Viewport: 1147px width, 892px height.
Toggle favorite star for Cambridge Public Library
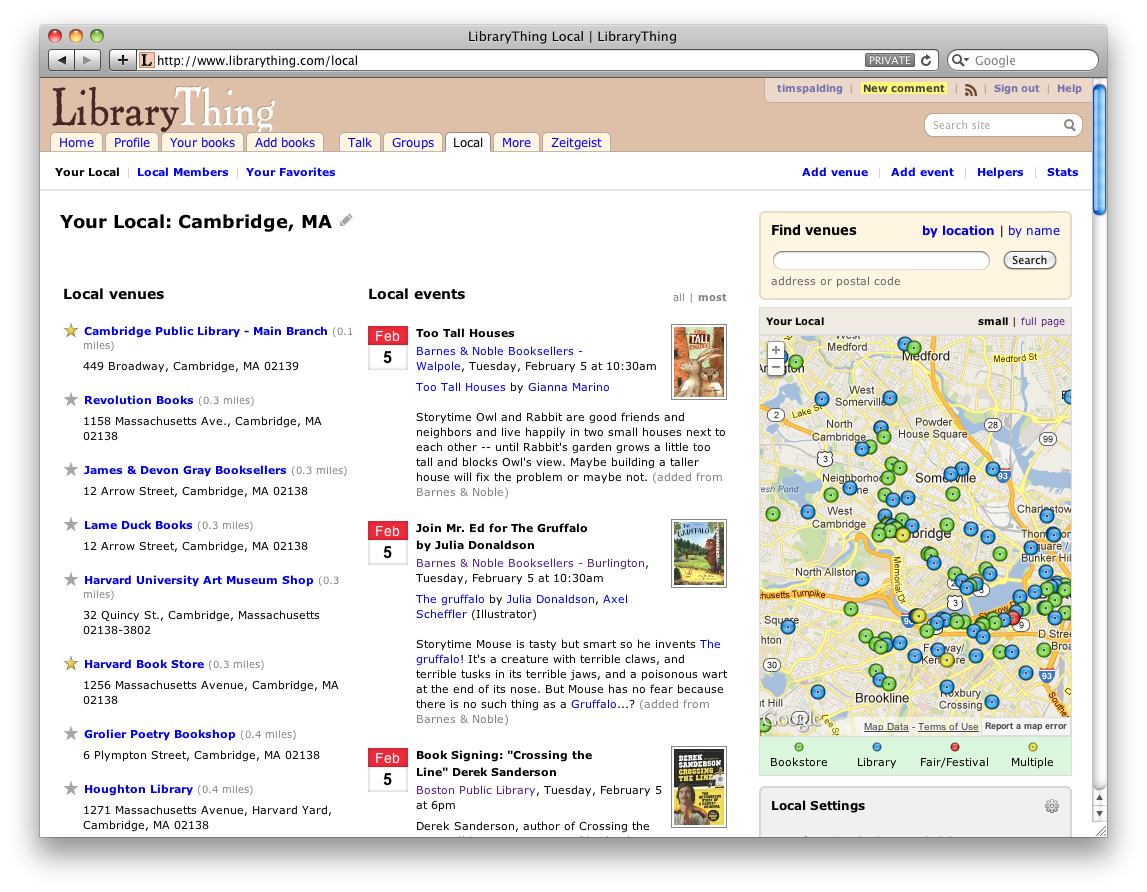coord(71,331)
